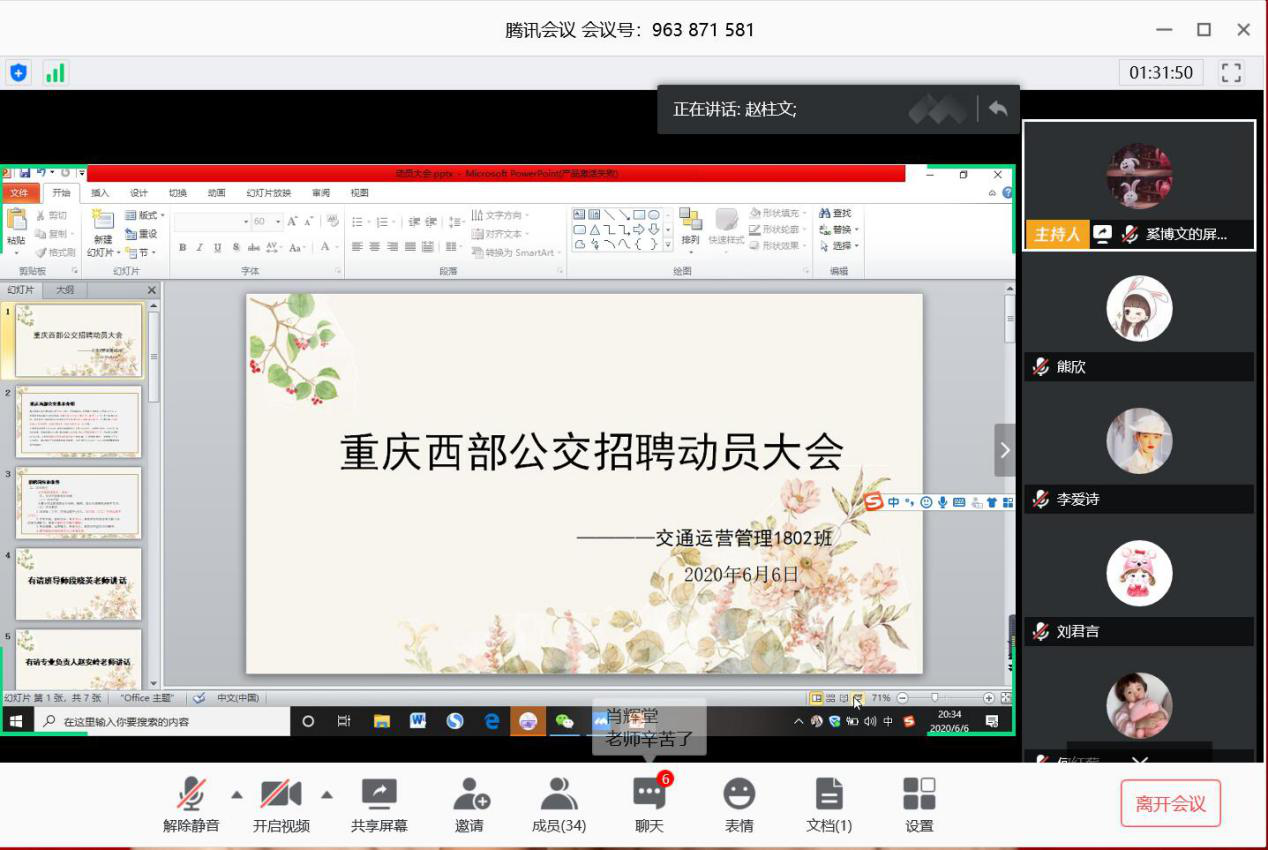Open the Documents (文档) panel

pyautogui.click(x=829, y=795)
